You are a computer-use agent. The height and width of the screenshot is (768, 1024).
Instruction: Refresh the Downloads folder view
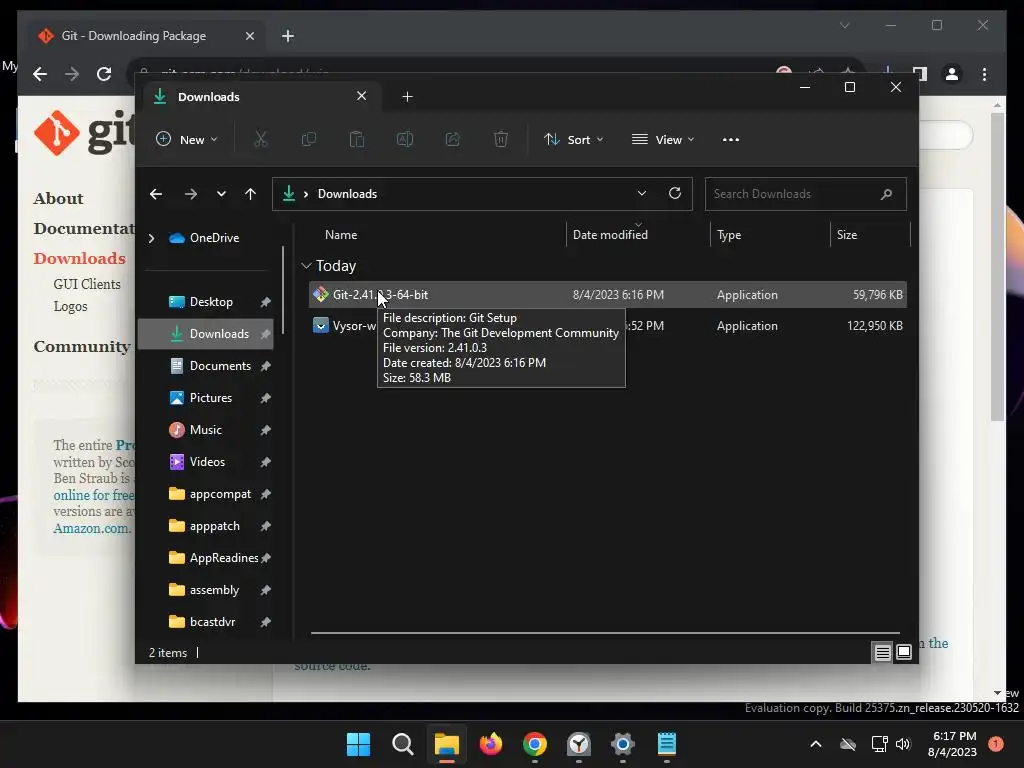click(675, 193)
